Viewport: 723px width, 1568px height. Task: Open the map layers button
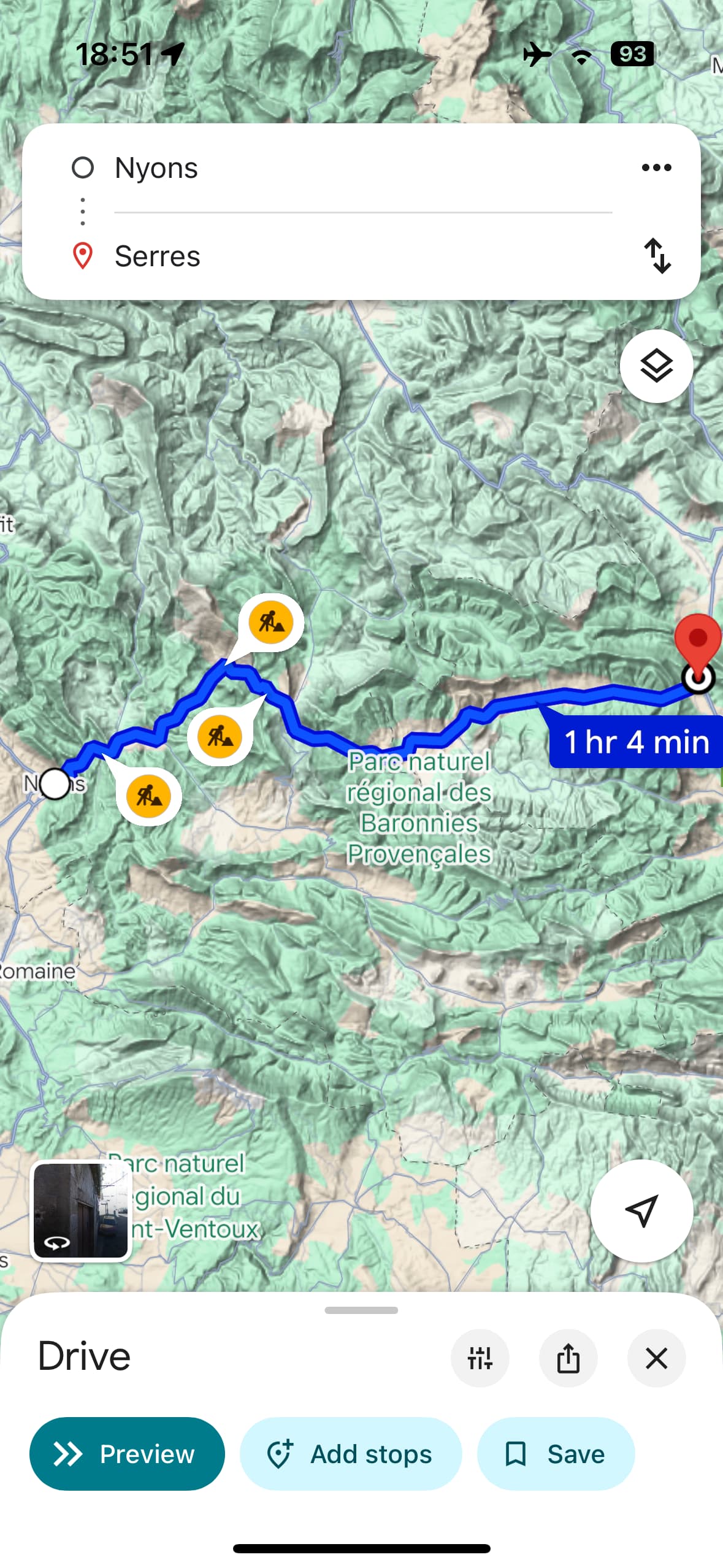(656, 366)
